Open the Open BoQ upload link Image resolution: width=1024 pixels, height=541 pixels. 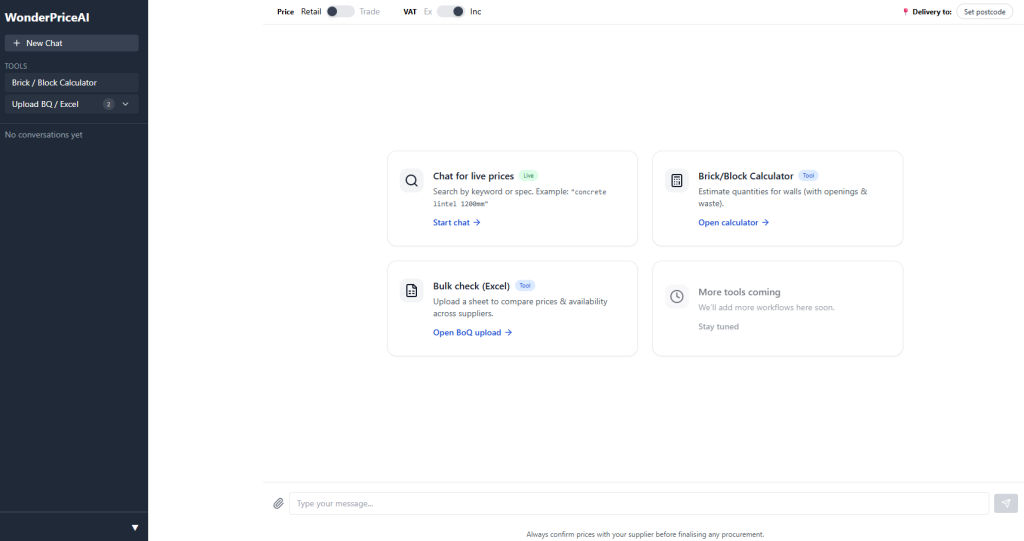pos(472,333)
